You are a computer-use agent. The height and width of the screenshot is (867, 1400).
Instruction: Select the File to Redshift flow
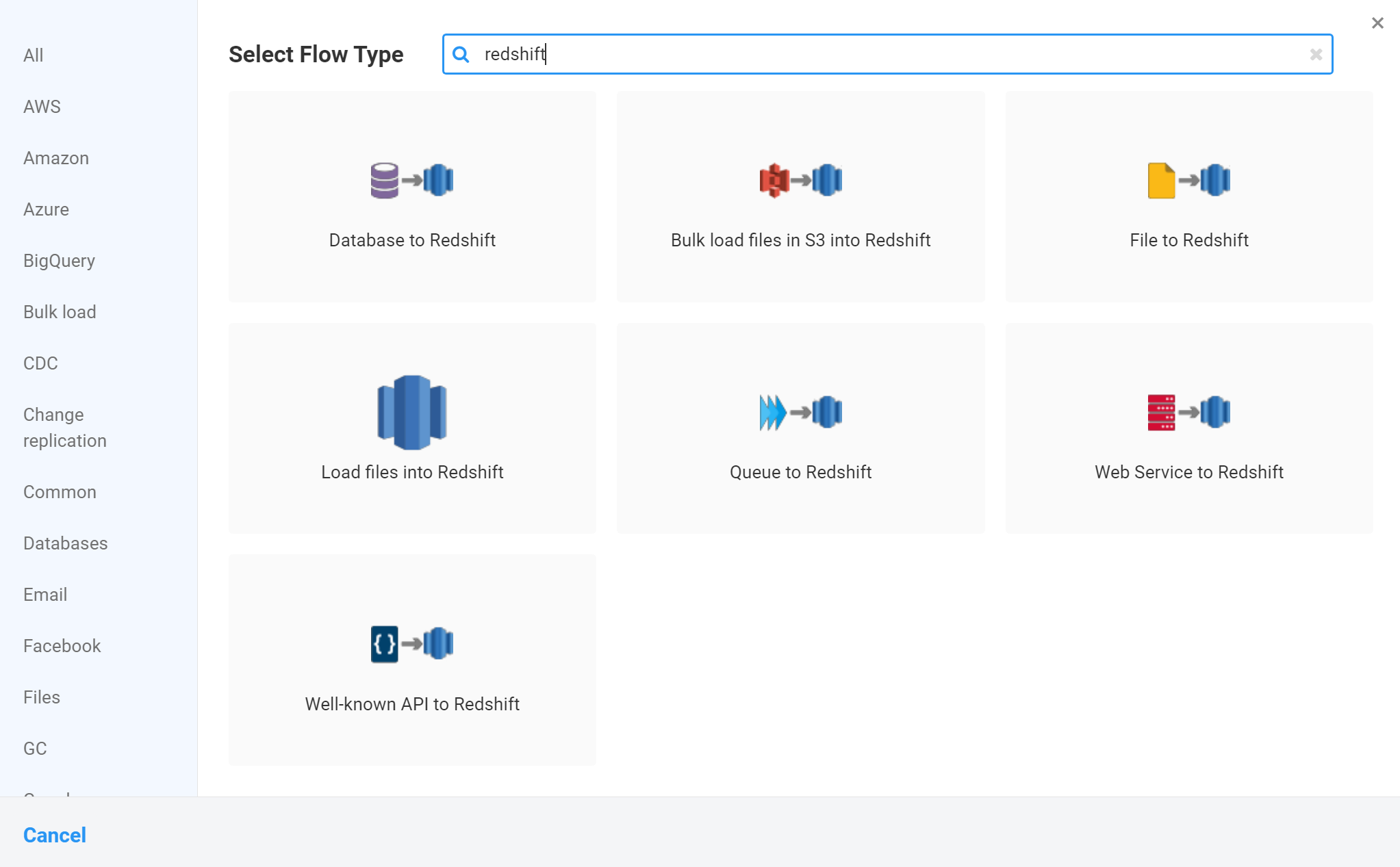1188,198
